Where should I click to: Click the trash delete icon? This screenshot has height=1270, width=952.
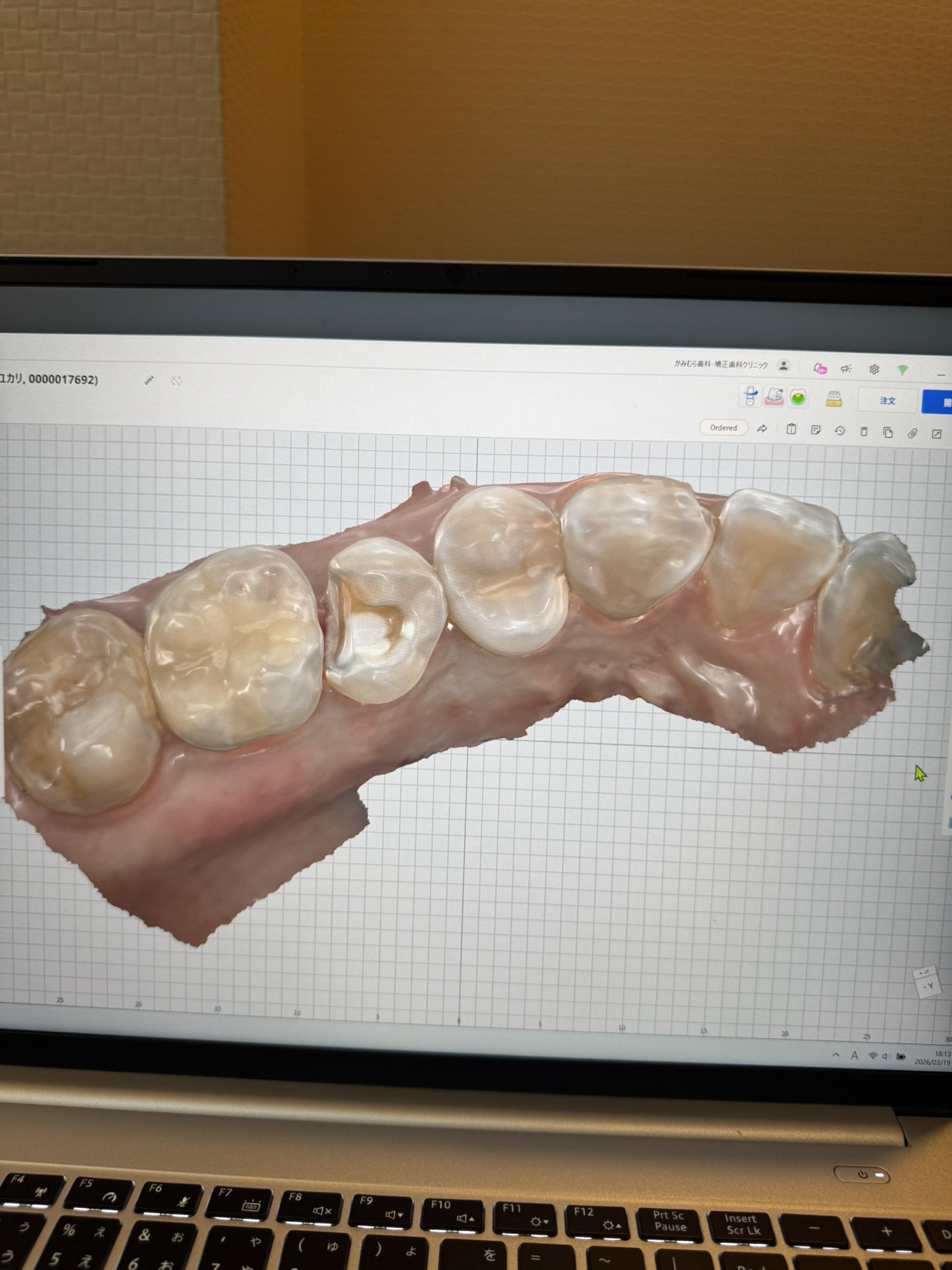point(863,431)
